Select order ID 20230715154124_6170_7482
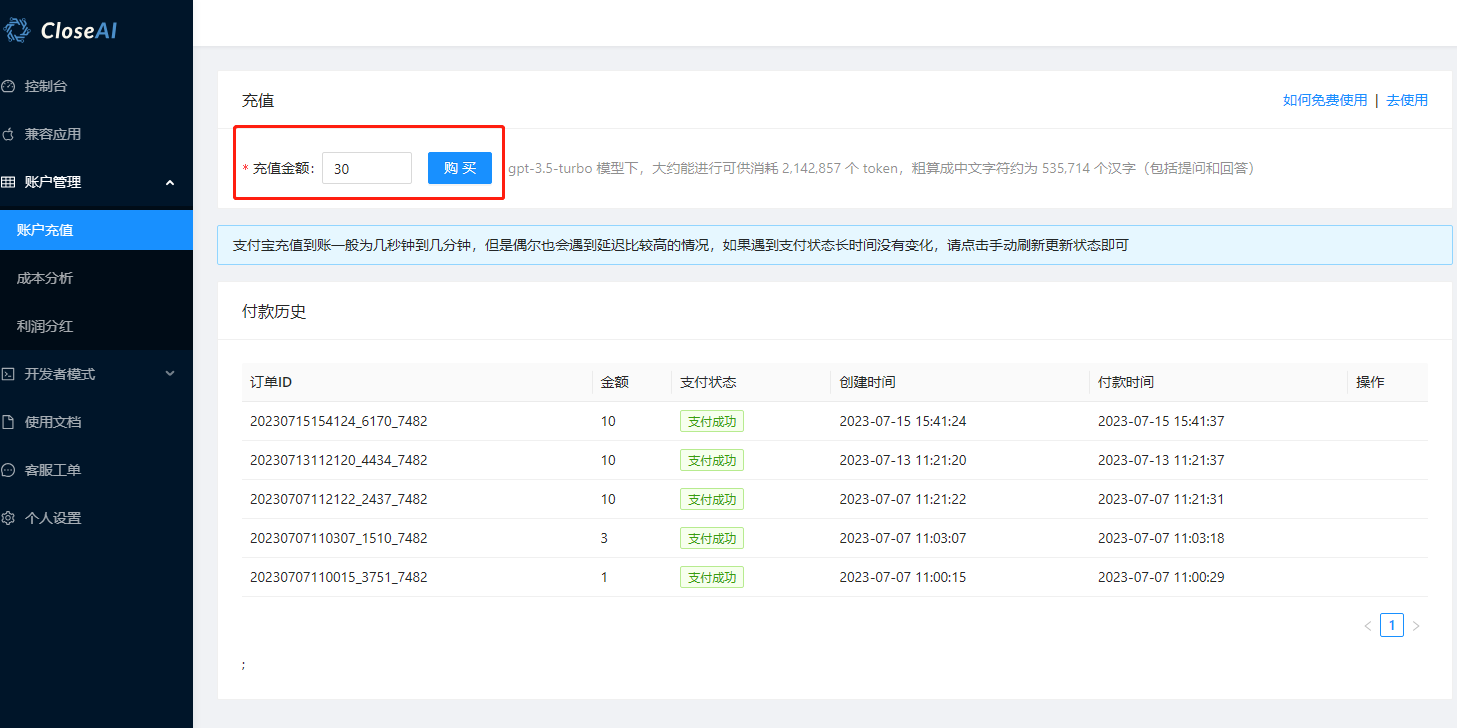Screen dimensions: 1457x728 [339, 421]
